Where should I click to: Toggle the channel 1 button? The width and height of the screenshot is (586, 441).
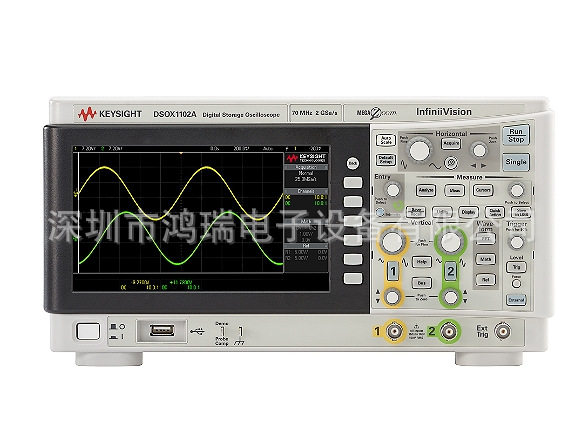point(393,270)
